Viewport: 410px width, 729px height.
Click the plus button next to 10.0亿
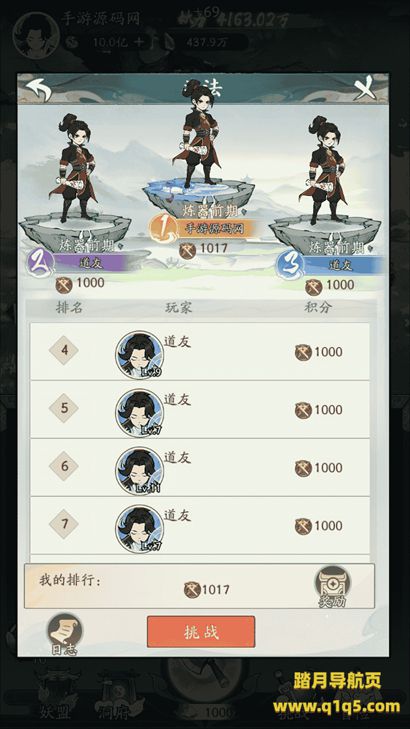tap(139, 42)
